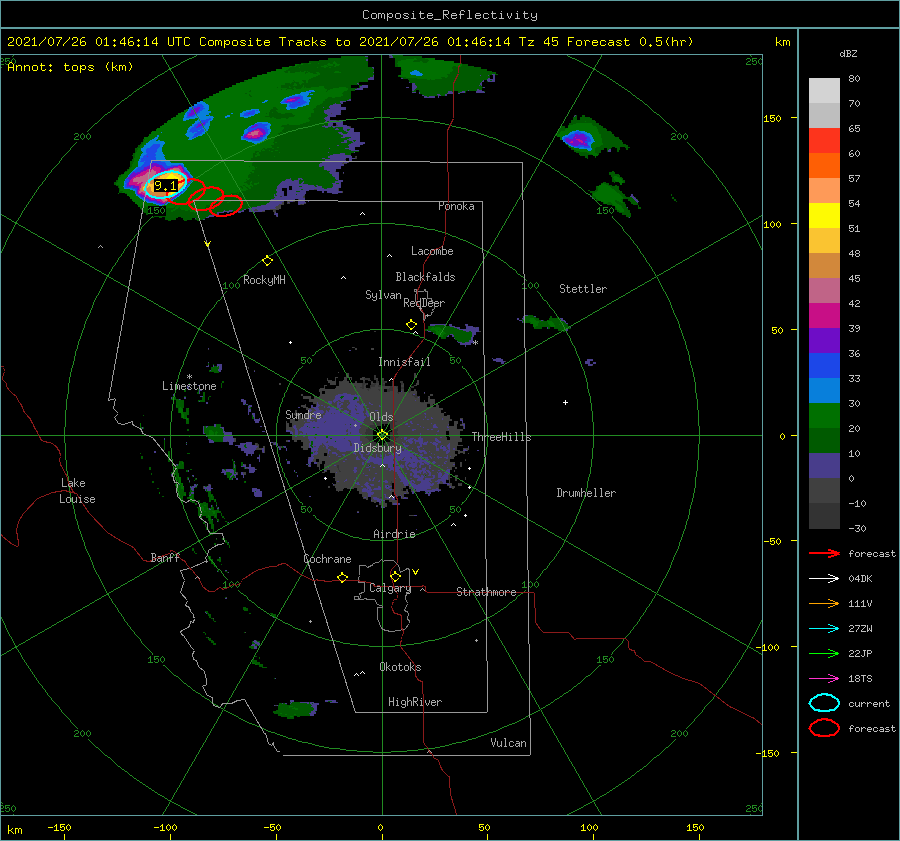Click the Lake Louise label
The image size is (900, 841).
pyautogui.click(x=77, y=491)
